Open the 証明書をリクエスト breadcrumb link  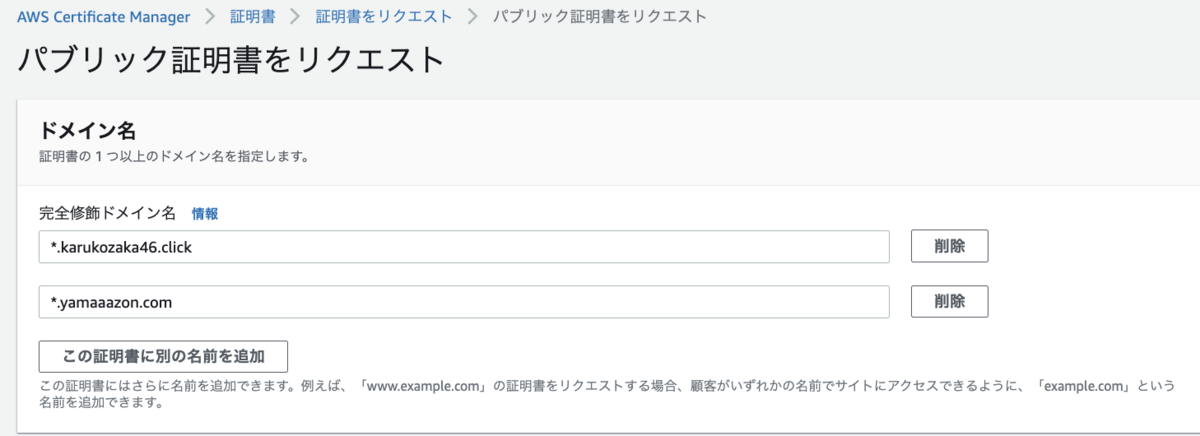(383, 16)
